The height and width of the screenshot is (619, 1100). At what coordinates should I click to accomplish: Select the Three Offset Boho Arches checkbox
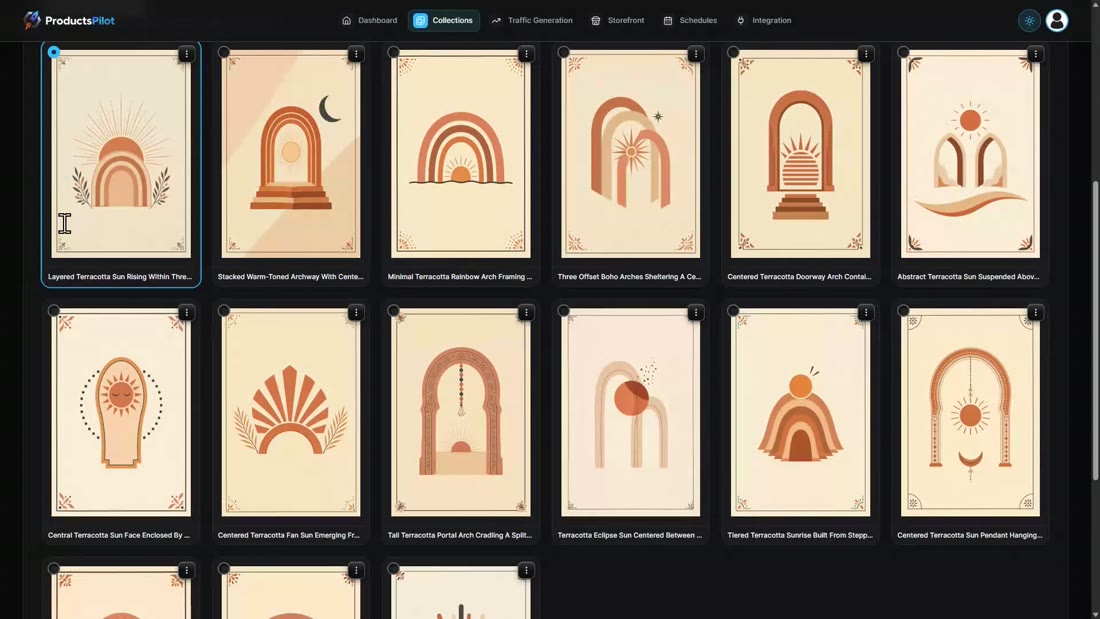point(563,52)
